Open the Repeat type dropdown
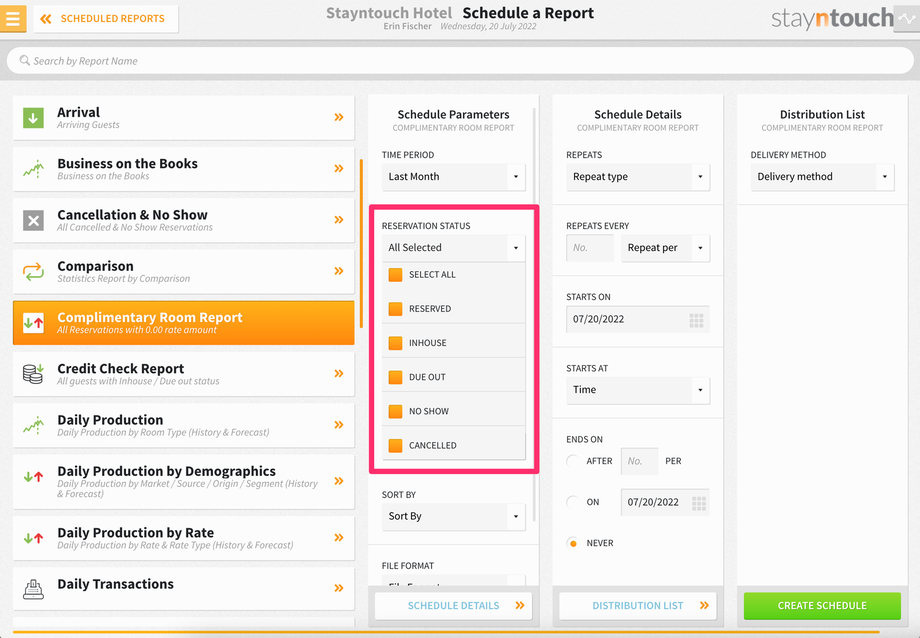 tap(638, 177)
